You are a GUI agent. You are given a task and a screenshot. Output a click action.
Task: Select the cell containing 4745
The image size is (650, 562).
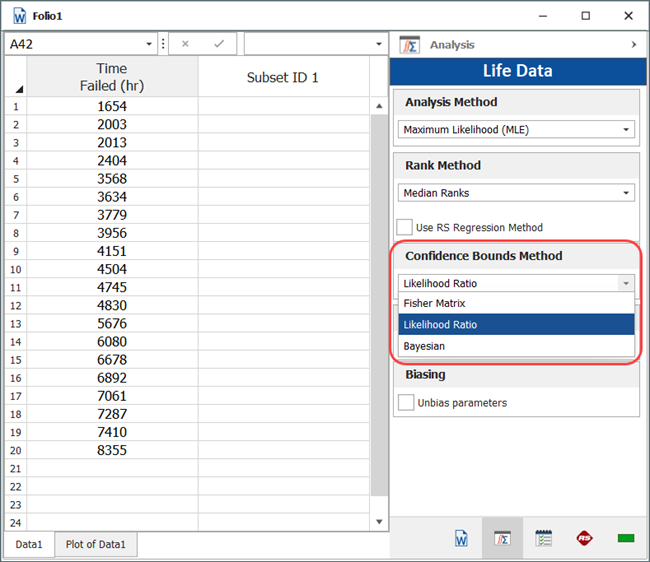click(112, 288)
